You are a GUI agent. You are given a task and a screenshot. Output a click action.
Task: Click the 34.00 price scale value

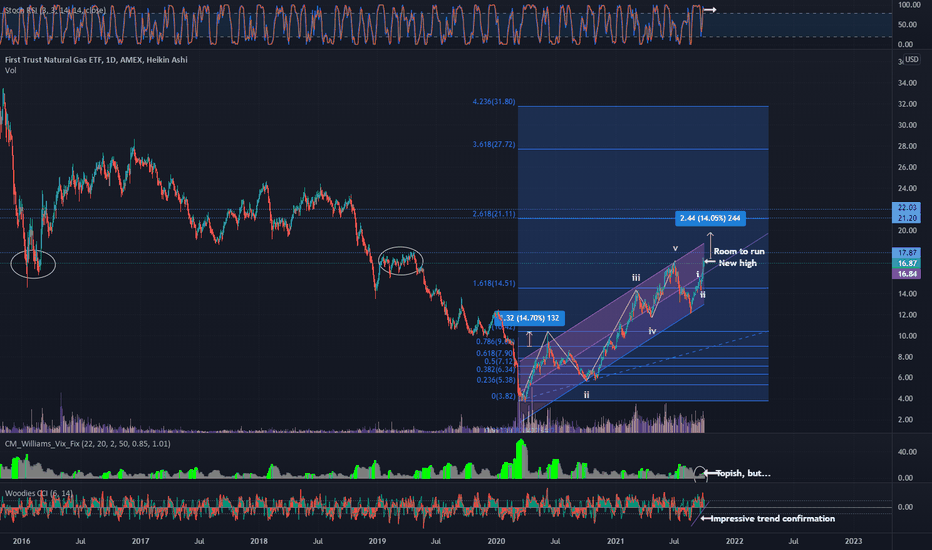click(907, 83)
